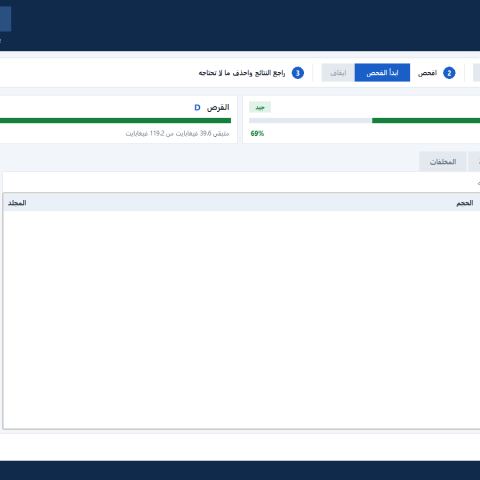Open the partially visible tab beside الملفات
The height and width of the screenshot is (480, 480).
(474, 162)
